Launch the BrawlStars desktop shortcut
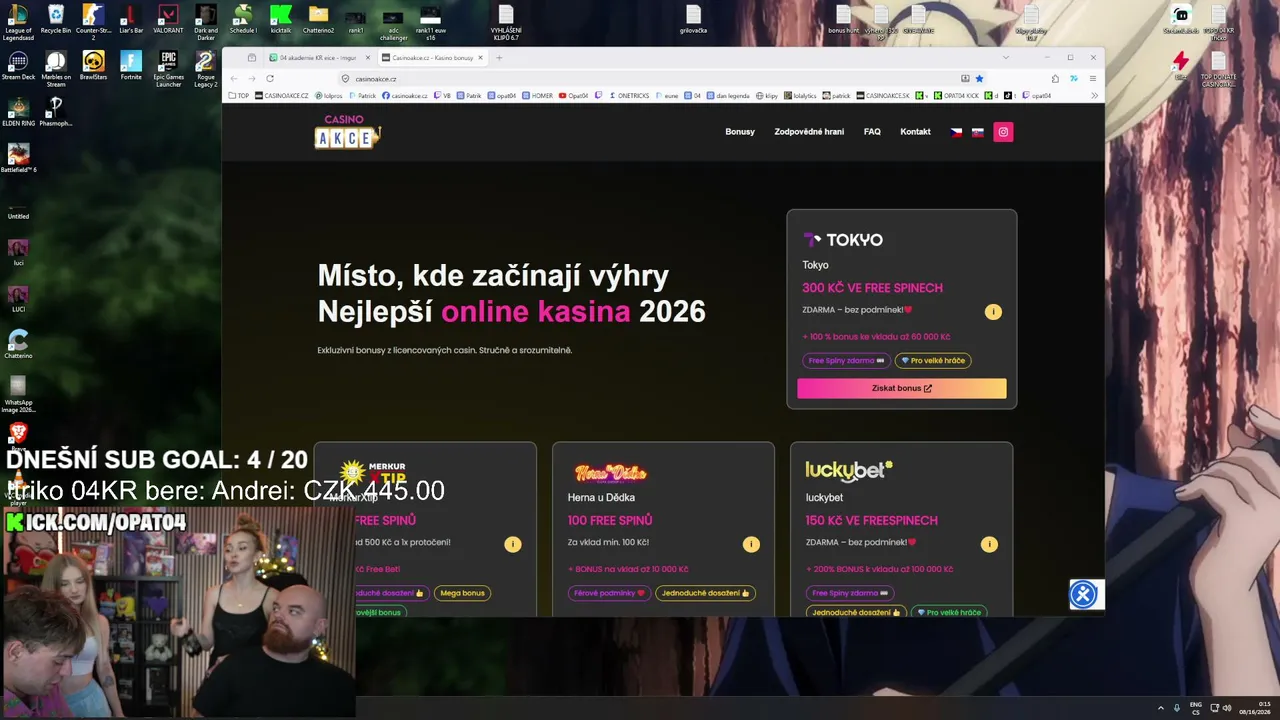 click(x=93, y=66)
